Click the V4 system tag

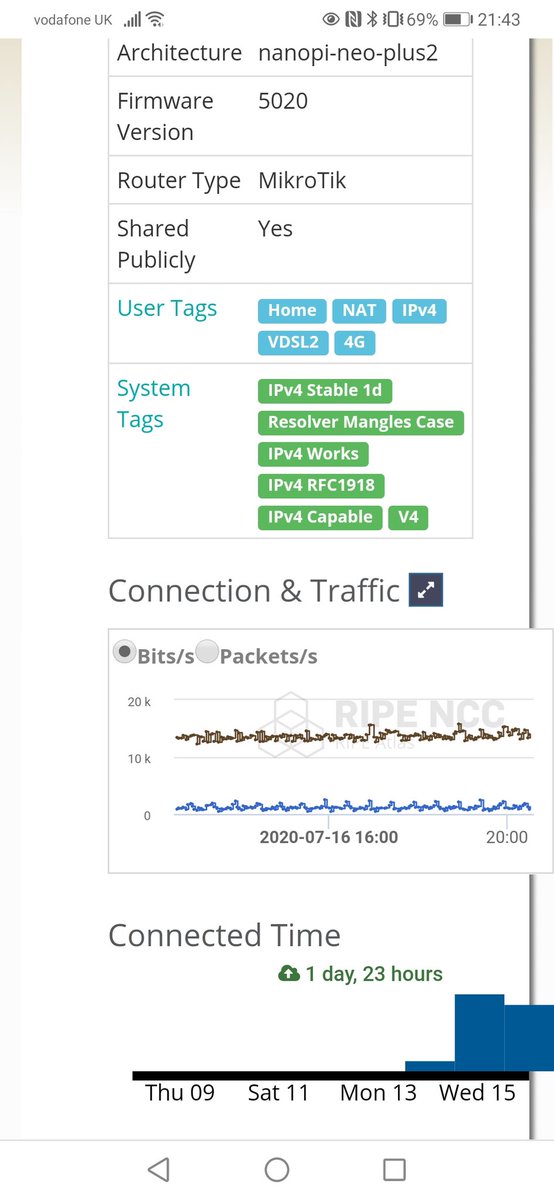pos(408,517)
